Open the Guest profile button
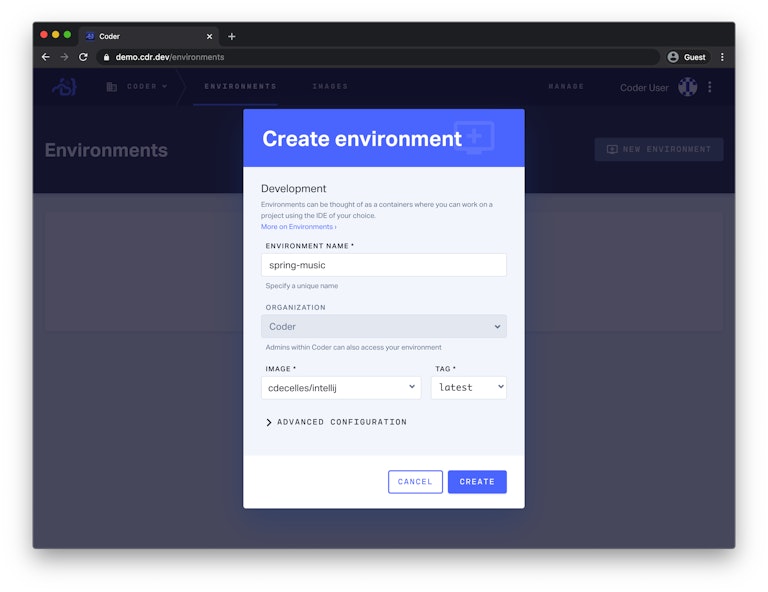 tap(687, 57)
